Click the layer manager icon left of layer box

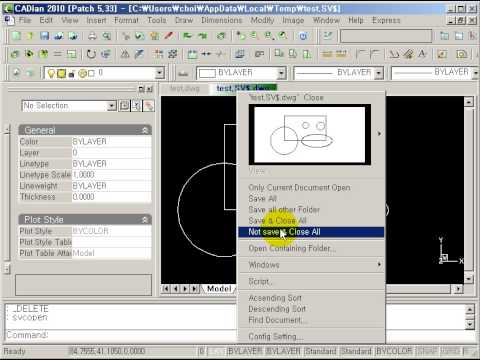tap(16, 72)
